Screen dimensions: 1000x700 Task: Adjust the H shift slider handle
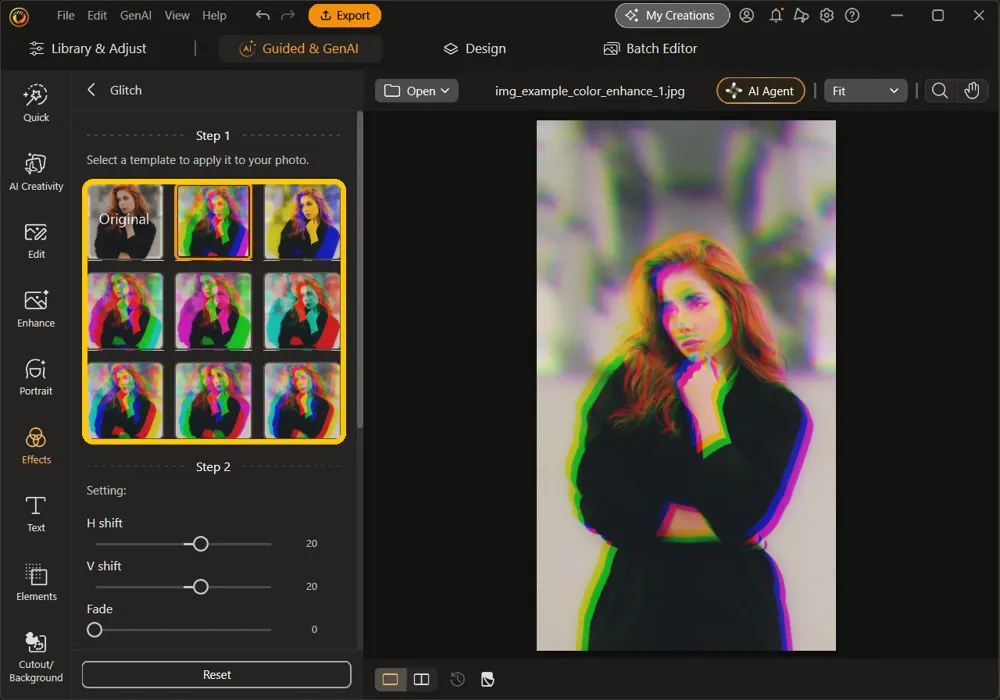point(200,544)
